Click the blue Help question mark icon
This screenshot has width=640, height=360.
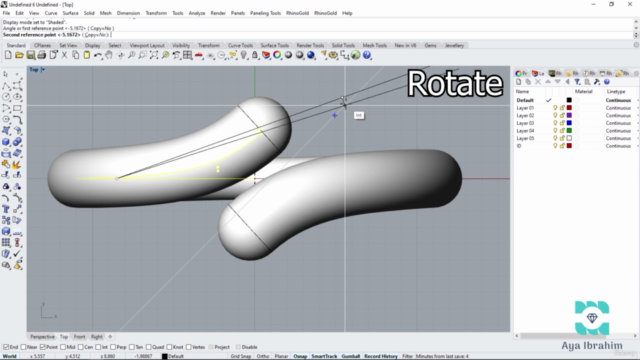pyautogui.click(x=367, y=55)
